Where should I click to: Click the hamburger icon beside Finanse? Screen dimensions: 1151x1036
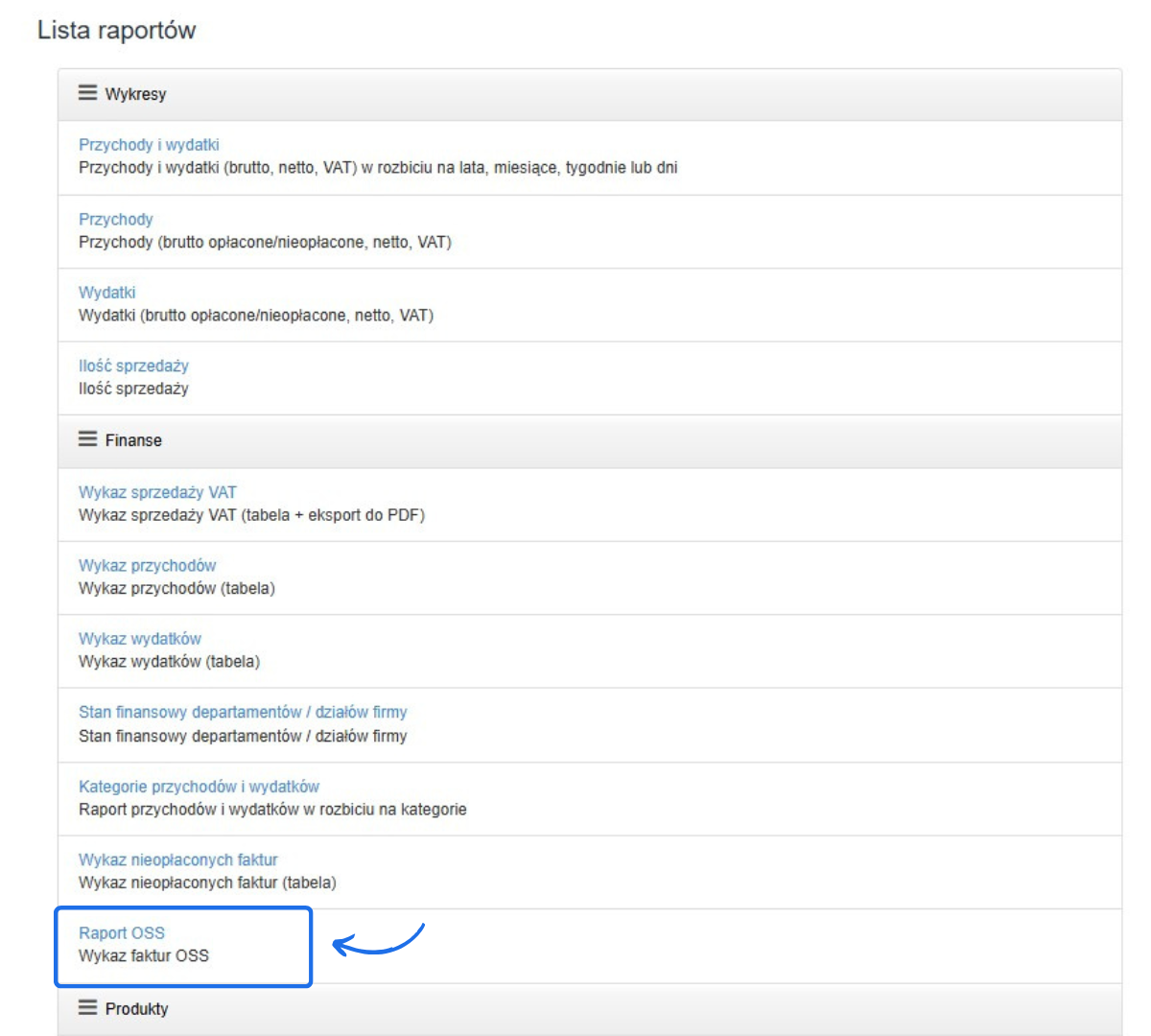[x=87, y=439]
